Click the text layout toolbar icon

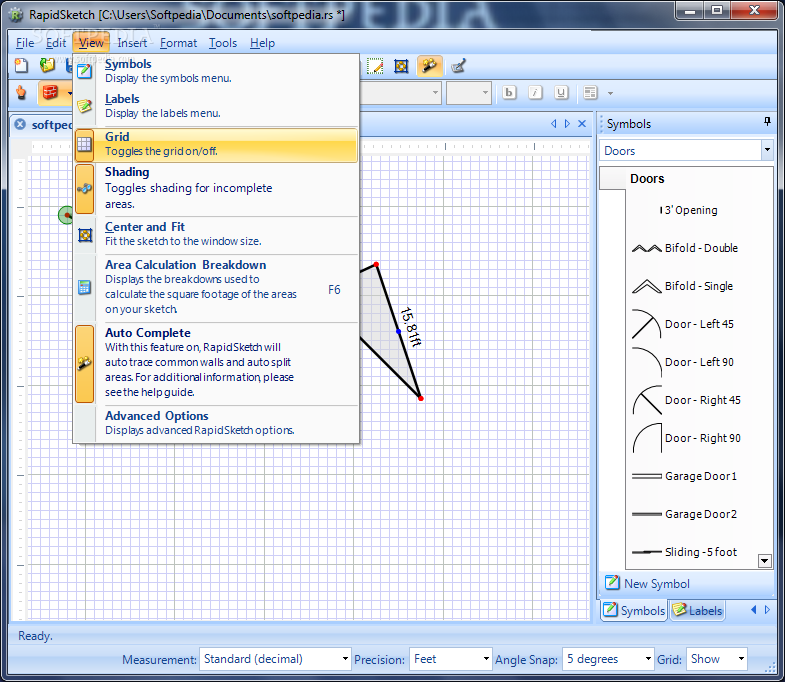point(590,93)
